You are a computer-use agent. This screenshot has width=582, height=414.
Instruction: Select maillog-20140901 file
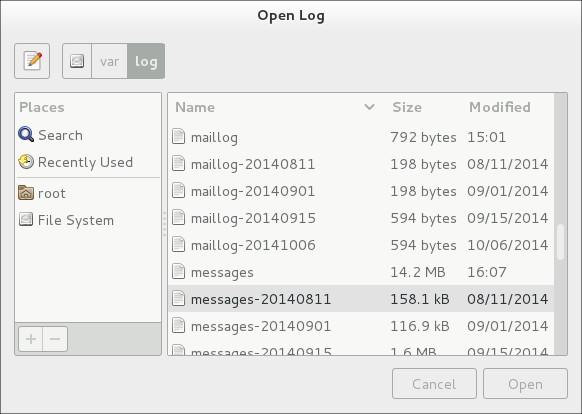[x=361, y=191]
